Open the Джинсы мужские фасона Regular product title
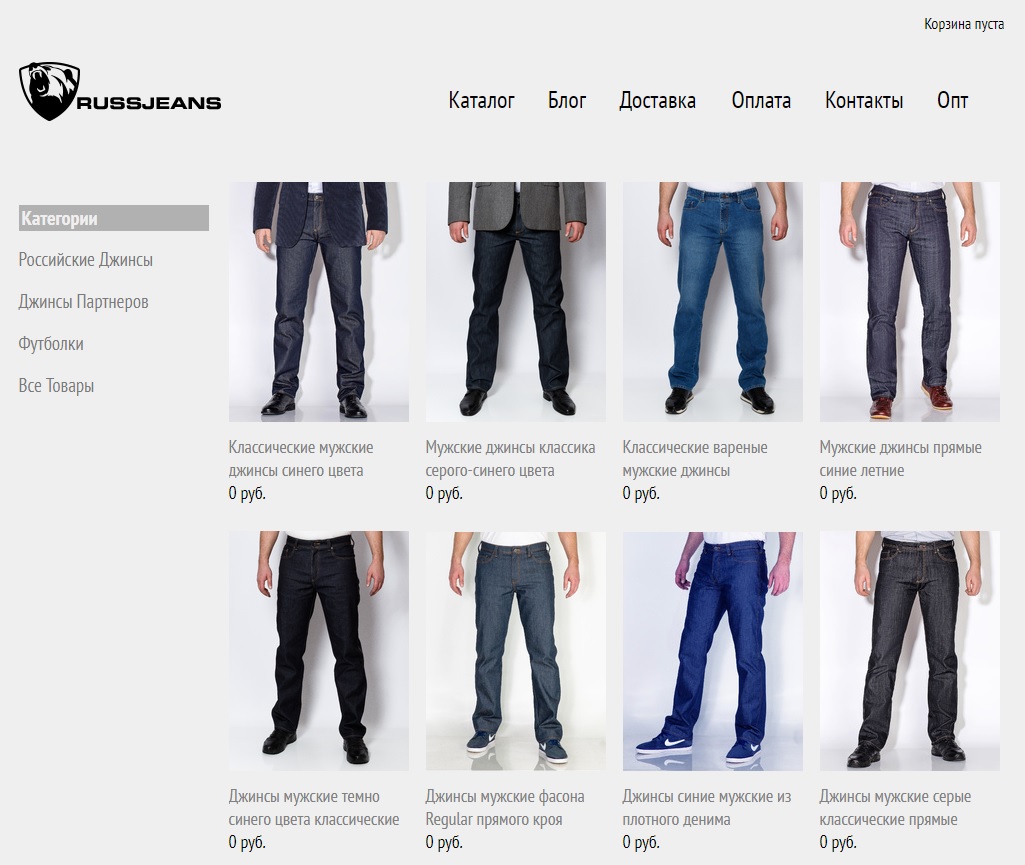1025x865 pixels. (505, 808)
